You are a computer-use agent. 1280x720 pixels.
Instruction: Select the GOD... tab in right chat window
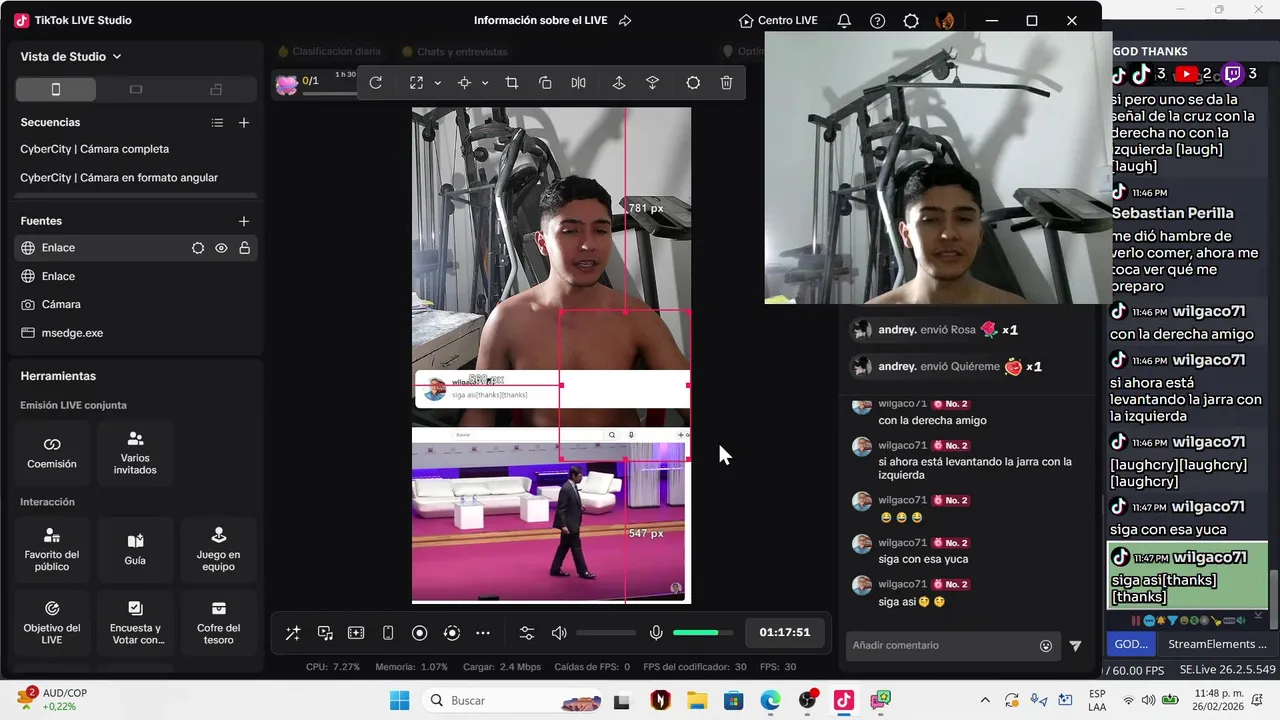pyautogui.click(x=1131, y=644)
